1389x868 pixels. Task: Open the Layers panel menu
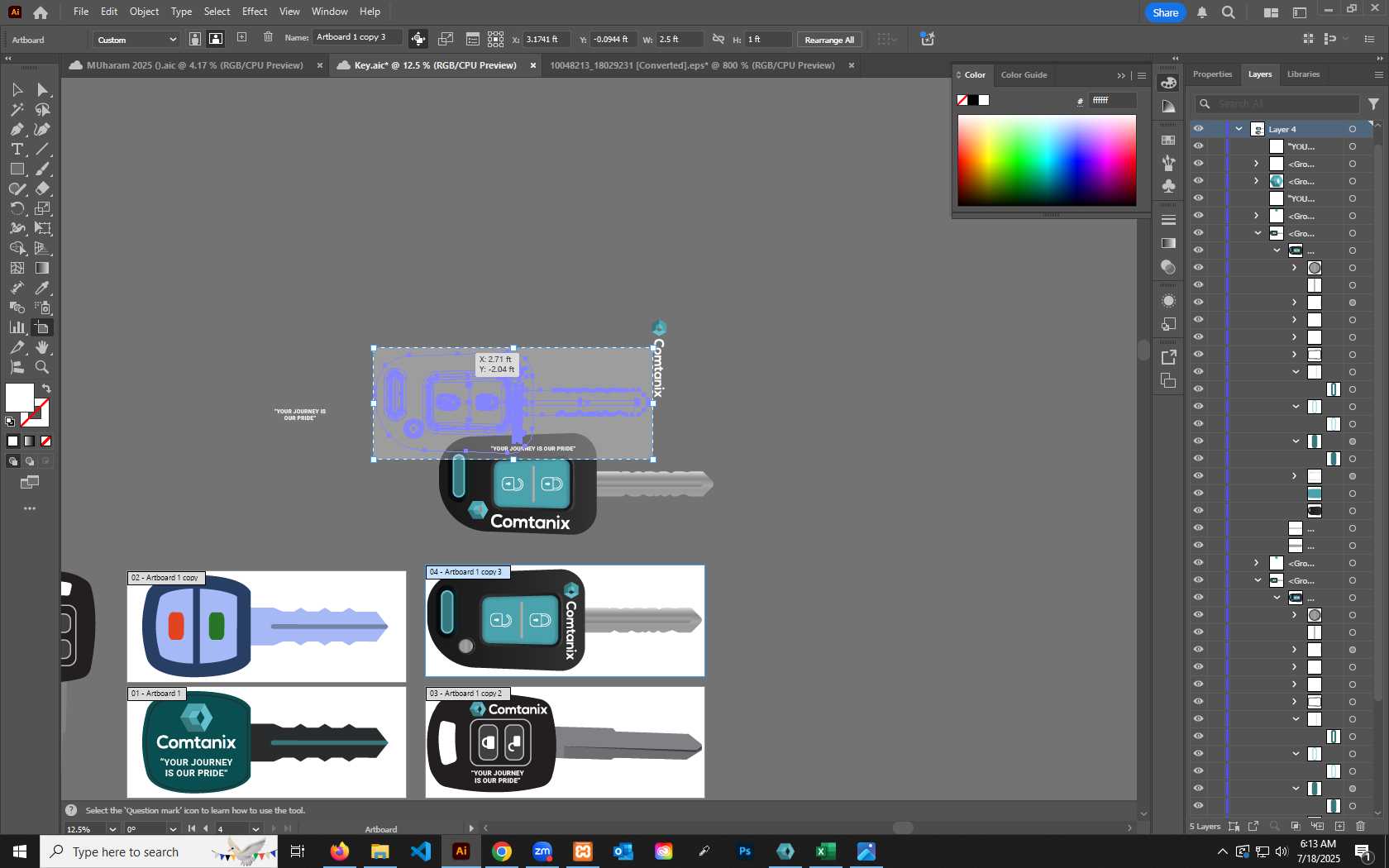point(1378,74)
